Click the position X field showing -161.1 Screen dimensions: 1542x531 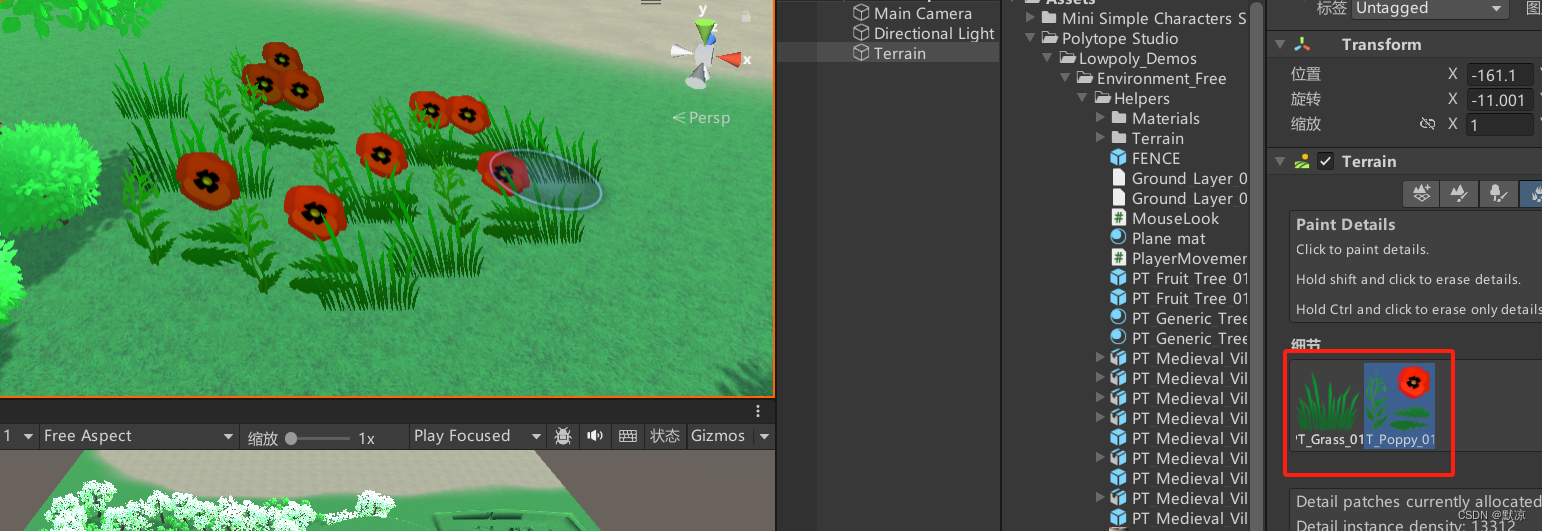tap(1500, 75)
